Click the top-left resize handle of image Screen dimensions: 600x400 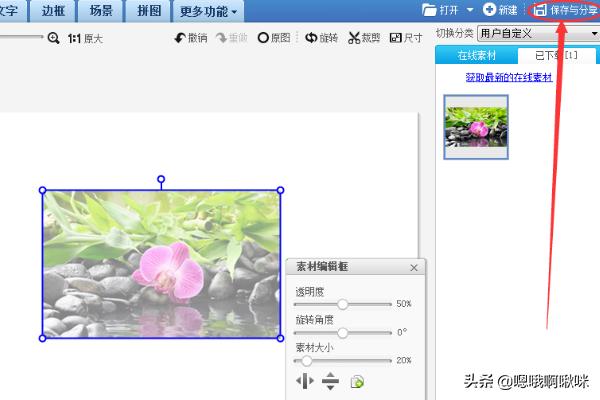point(42,190)
